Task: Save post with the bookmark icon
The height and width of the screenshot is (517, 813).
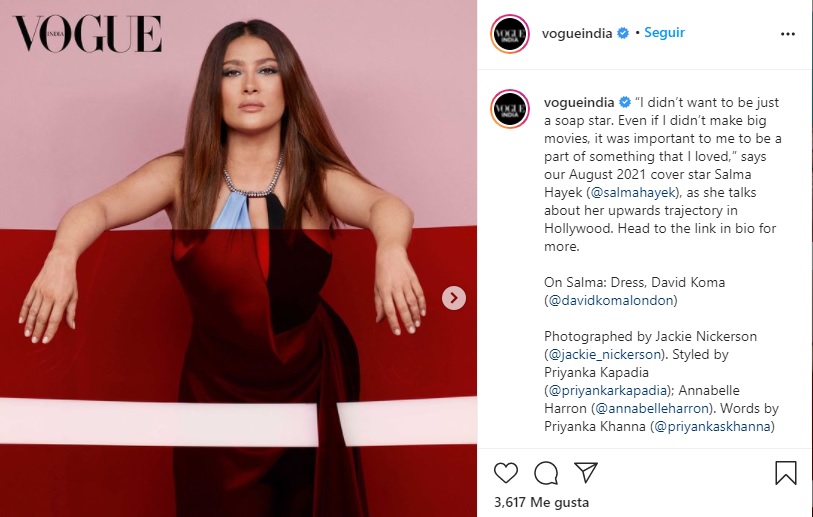Action: (786, 473)
